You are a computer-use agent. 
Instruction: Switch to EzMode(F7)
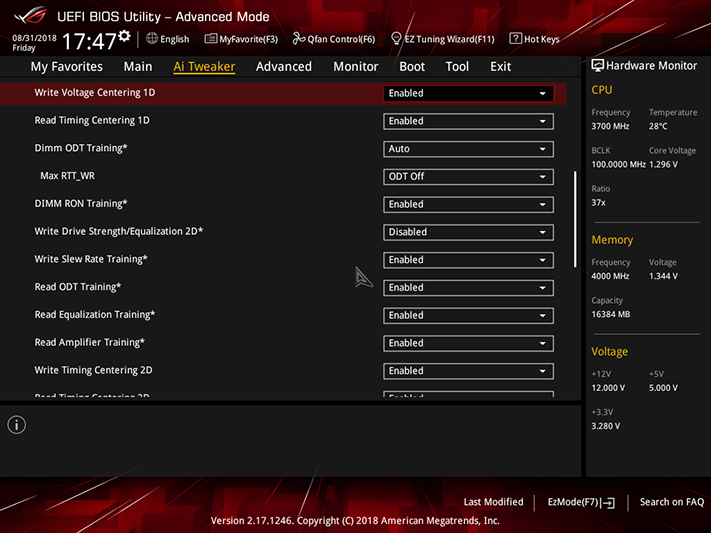tap(581, 502)
